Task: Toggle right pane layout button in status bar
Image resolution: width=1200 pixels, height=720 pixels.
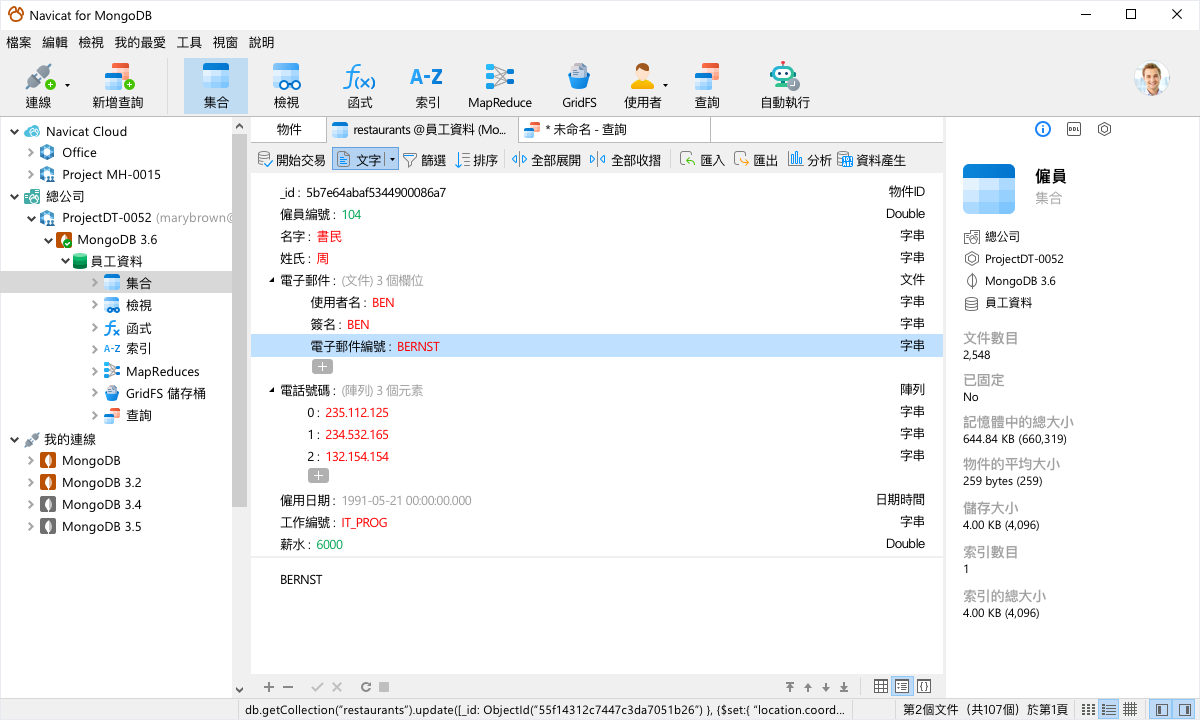Action: point(1185,709)
